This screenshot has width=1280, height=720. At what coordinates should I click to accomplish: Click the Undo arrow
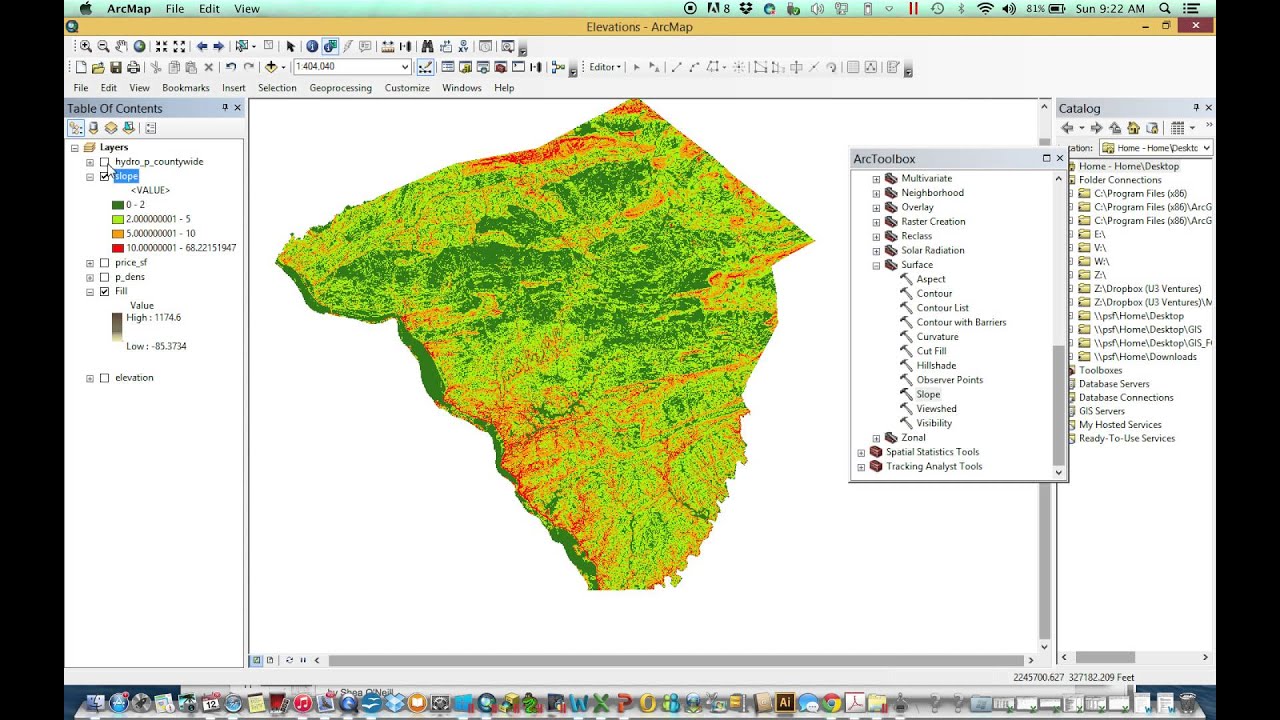point(231,67)
